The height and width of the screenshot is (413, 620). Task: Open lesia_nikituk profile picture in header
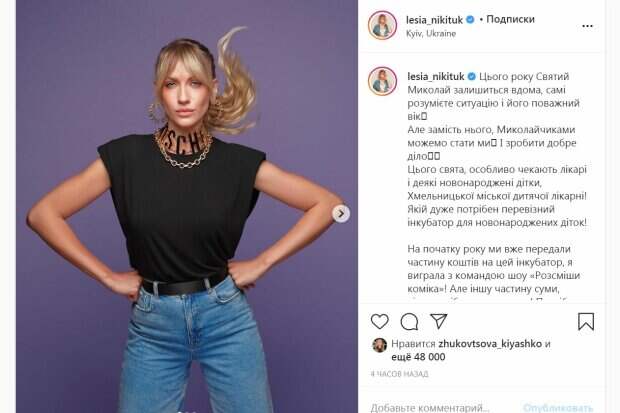pos(382,25)
